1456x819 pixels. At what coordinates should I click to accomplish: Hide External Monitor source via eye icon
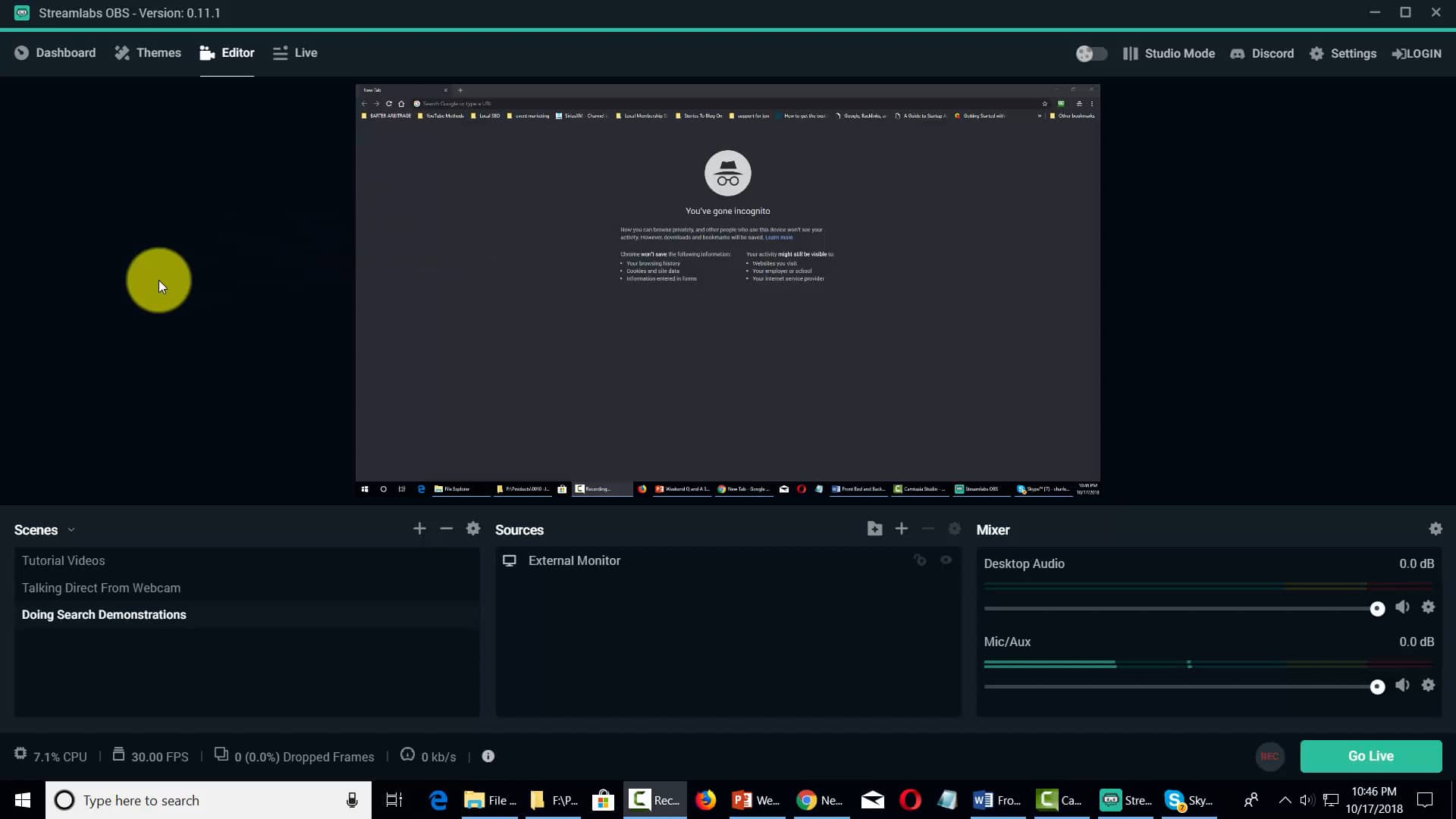point(946,560)
